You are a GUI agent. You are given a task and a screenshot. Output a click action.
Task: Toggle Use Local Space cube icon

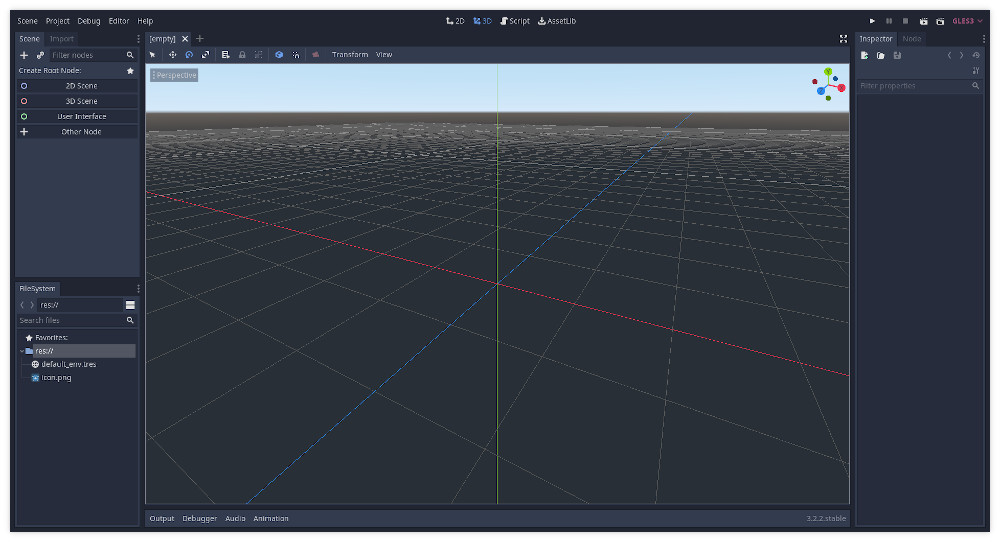tap(279, 55)
